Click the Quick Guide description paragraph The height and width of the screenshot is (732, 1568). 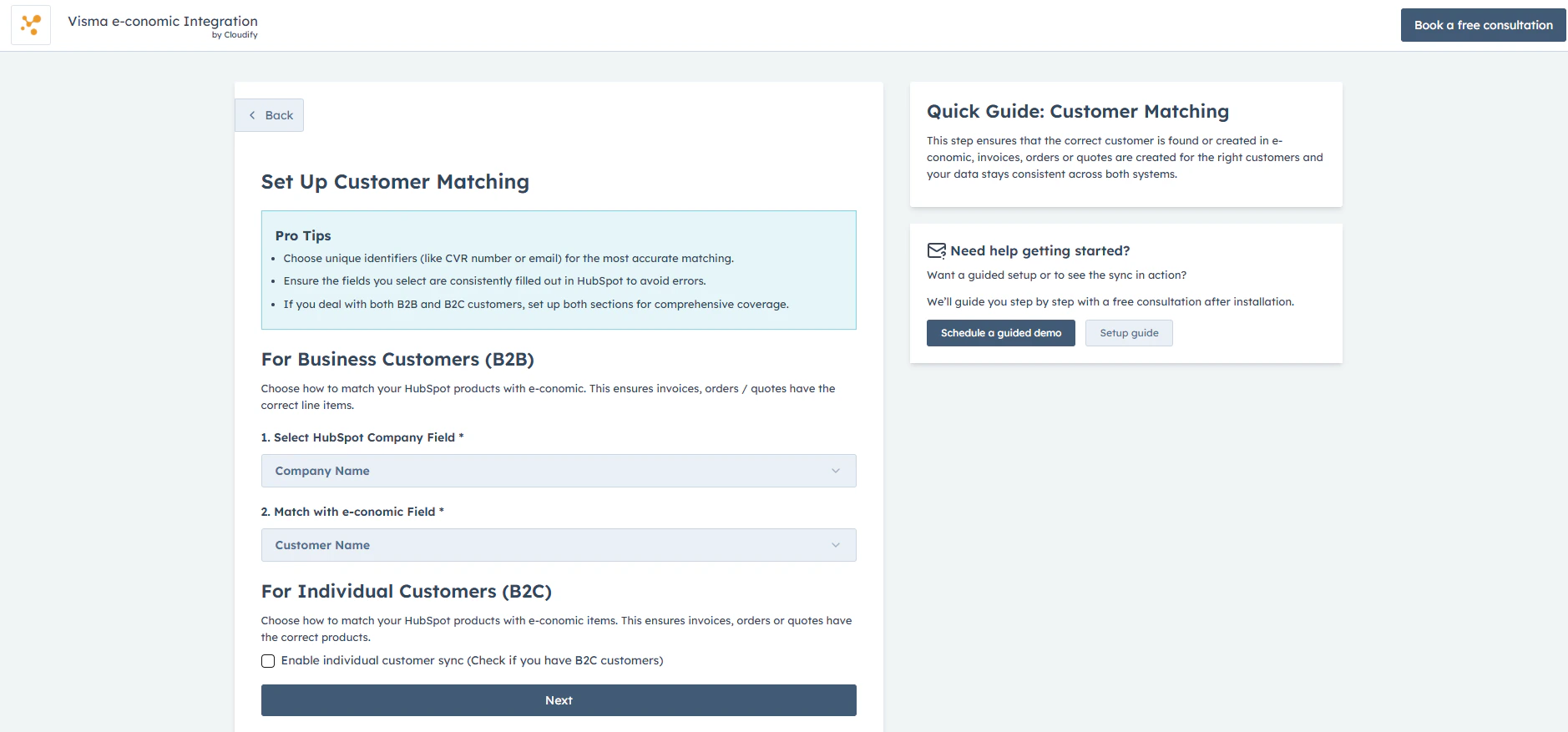coord(1125,158)
